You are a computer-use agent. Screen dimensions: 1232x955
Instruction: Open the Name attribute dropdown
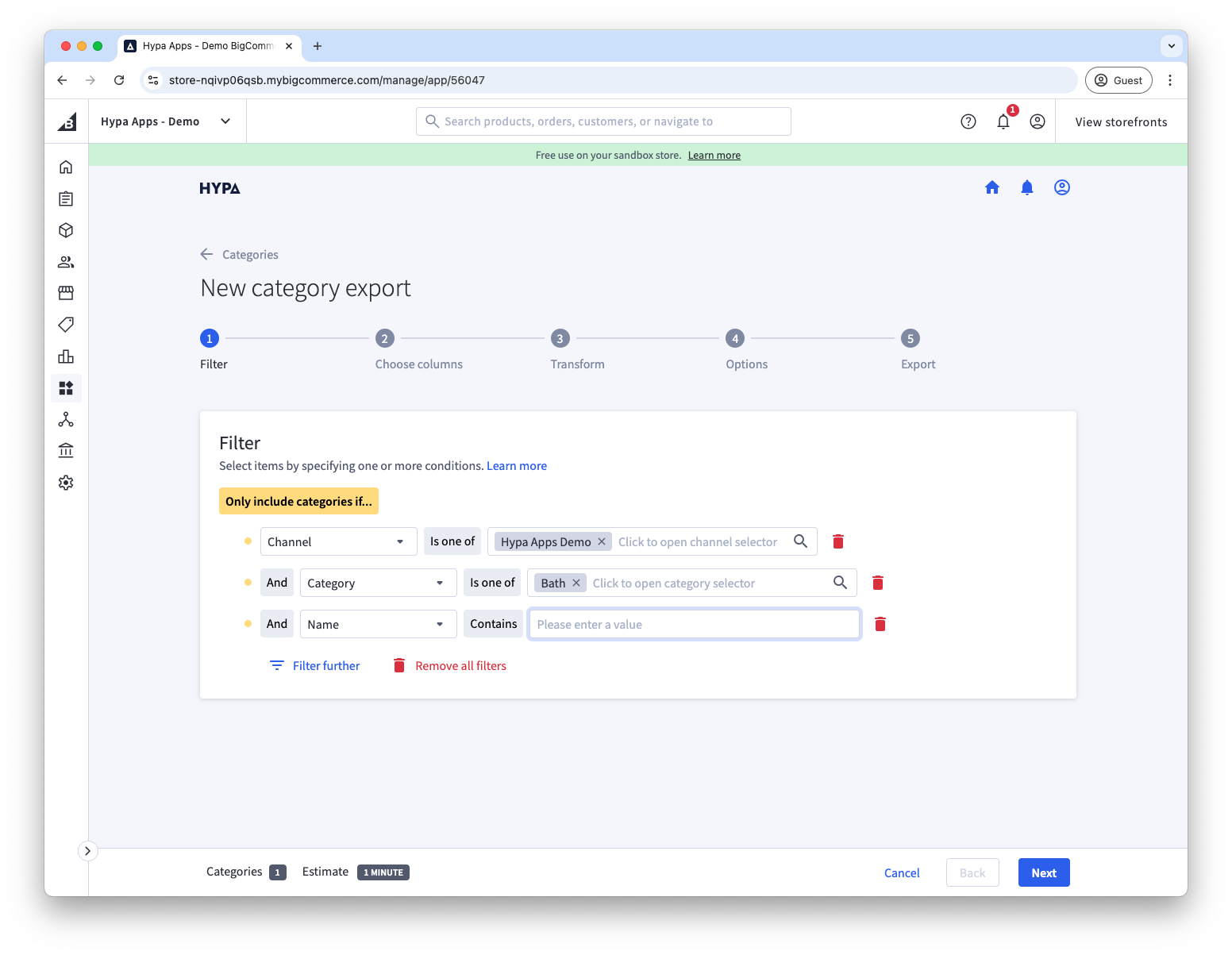coord(378,624)
